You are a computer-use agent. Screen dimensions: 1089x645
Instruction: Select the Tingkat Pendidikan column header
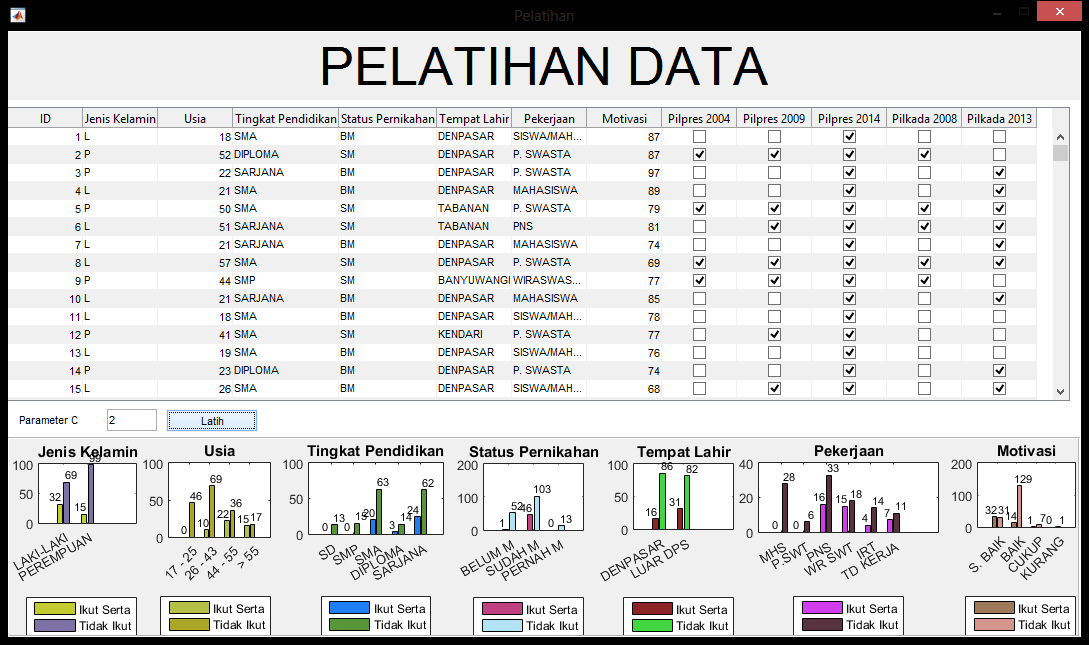click(x=286, y=119)
